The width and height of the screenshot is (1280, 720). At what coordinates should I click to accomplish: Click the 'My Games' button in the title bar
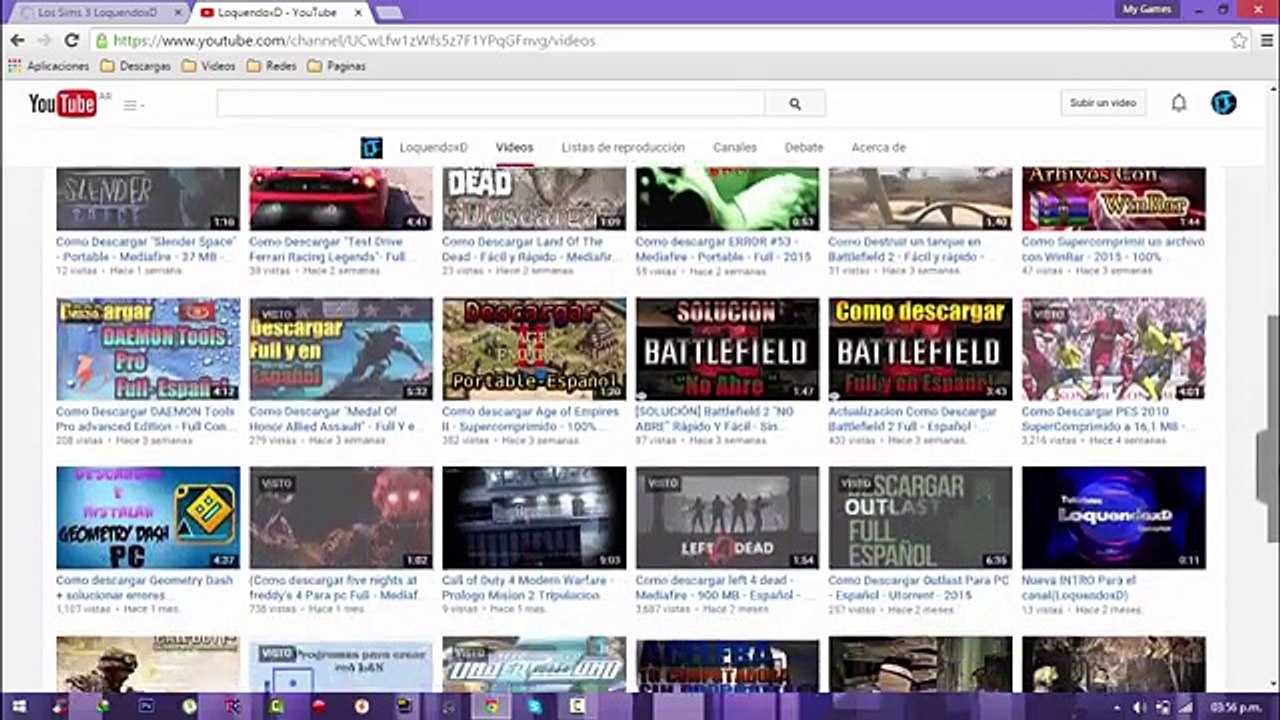(x=1145, y=9)
